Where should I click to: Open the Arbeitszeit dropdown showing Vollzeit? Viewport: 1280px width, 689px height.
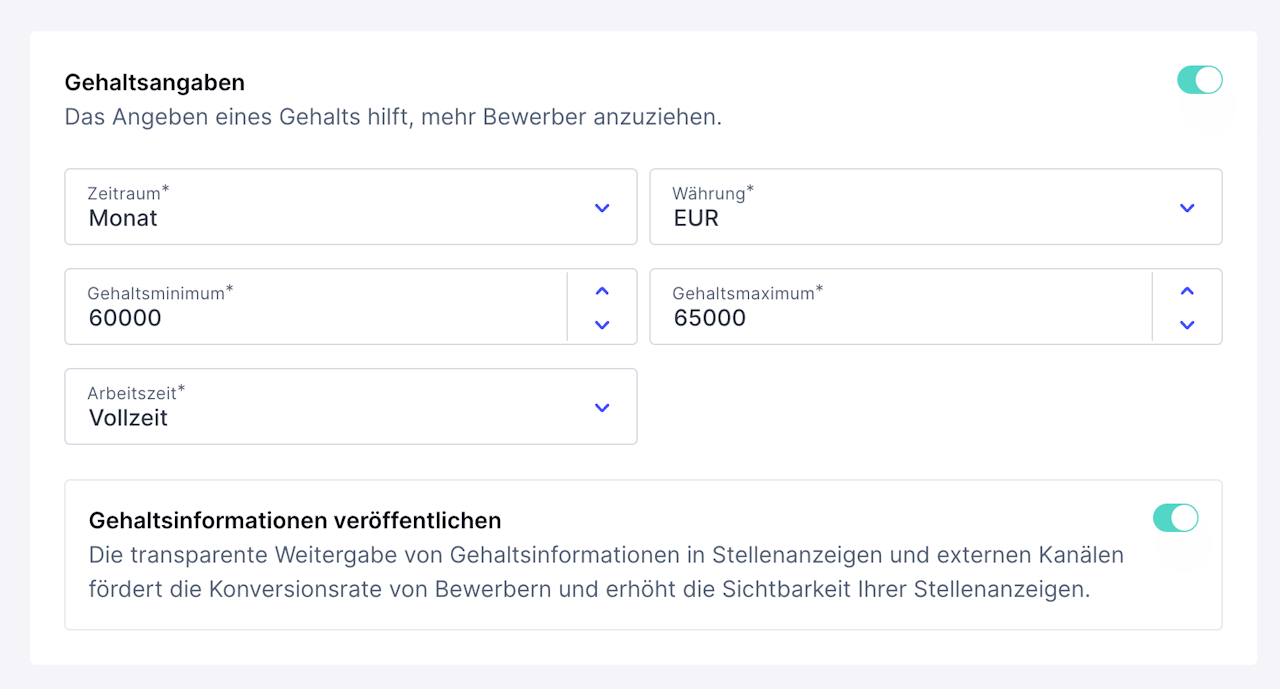coord(330,407)
